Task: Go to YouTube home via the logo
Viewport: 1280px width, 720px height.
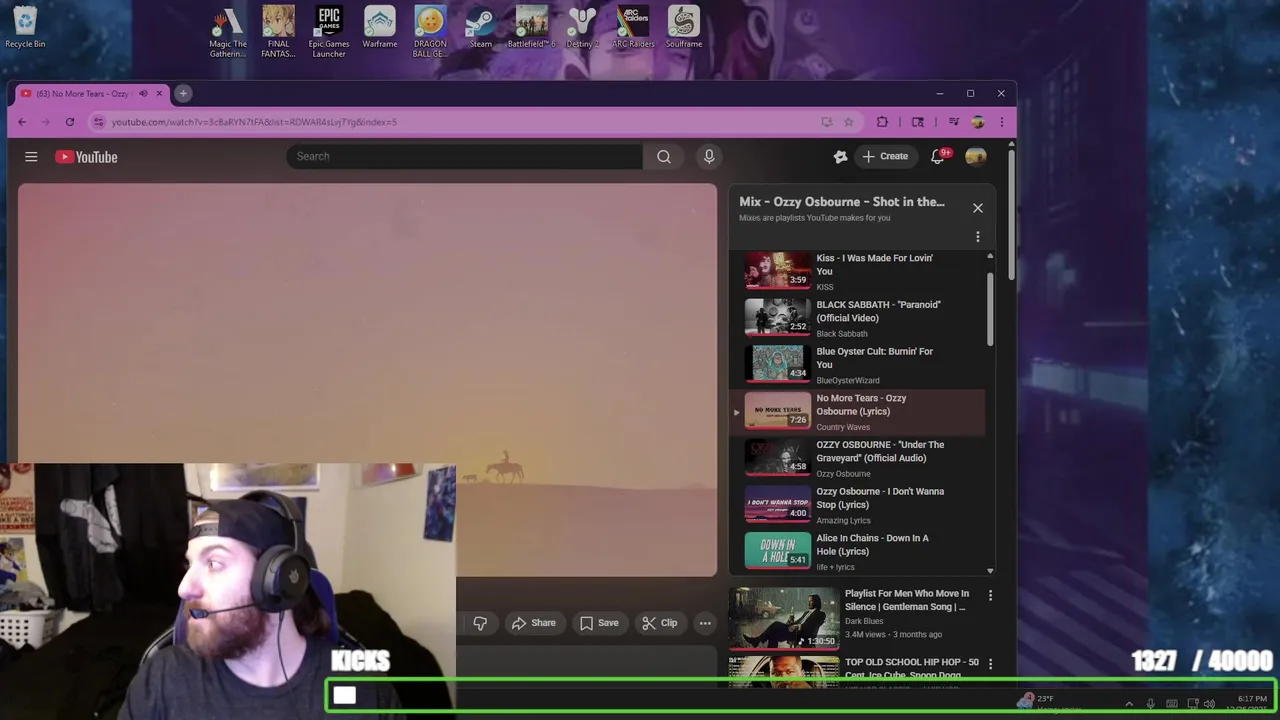Action: [x=86, y=157]
